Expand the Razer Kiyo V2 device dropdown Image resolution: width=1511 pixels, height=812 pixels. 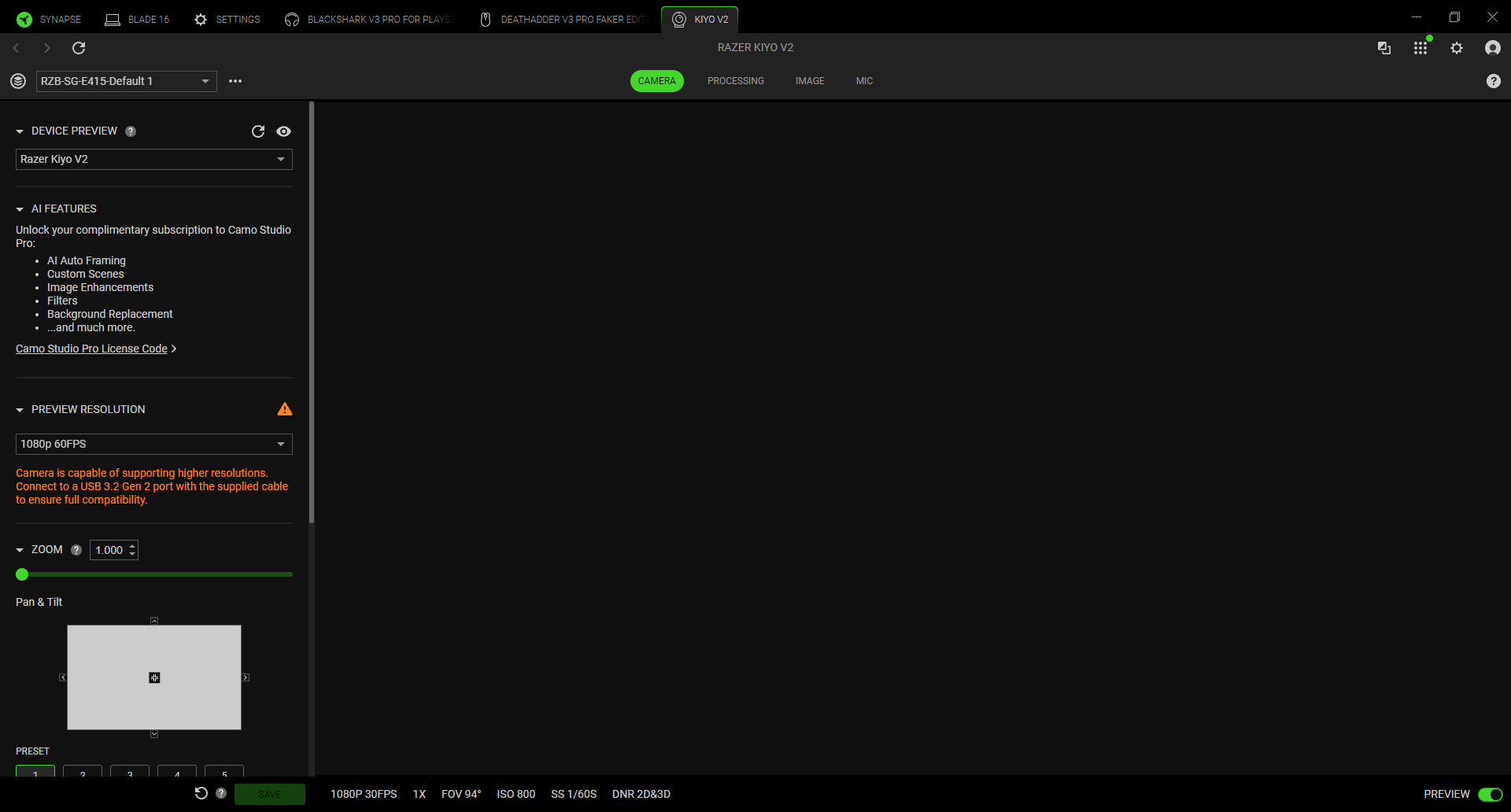tap(153, 159)
